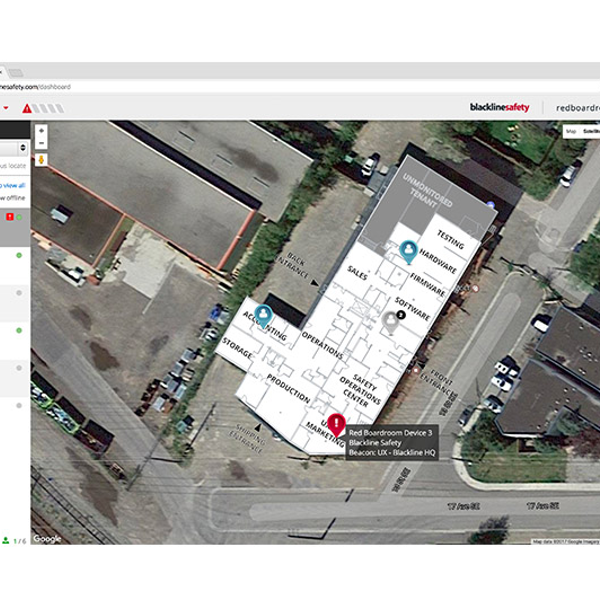Click the 'SALES' floor plan label
Screen dimensions: 600x600
[357, 272]
